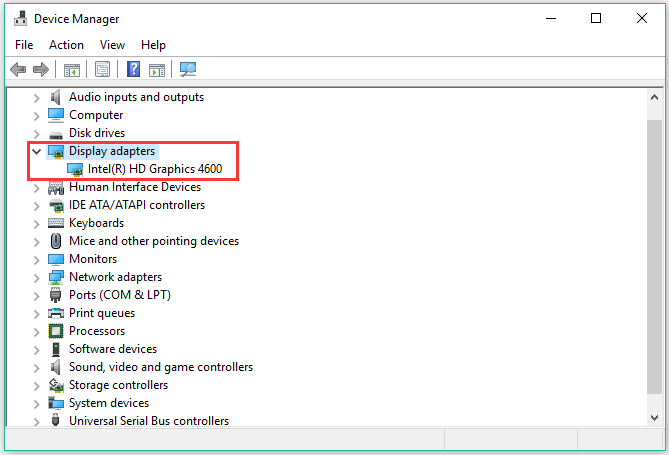Image resolution: width=669 pixels, height=455 pixels.
Task: Close the Device Manager window
Action: (x=642, y=18)
